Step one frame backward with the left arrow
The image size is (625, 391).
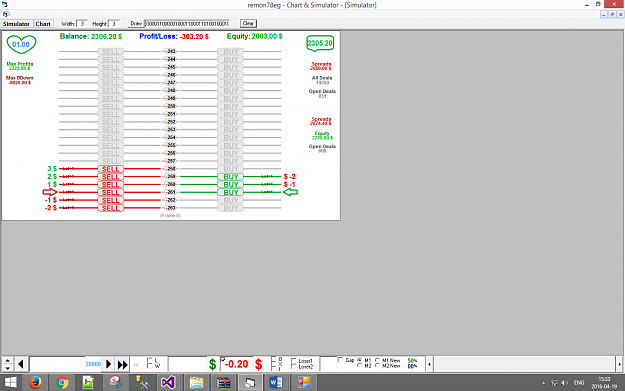tap(21, 363)
